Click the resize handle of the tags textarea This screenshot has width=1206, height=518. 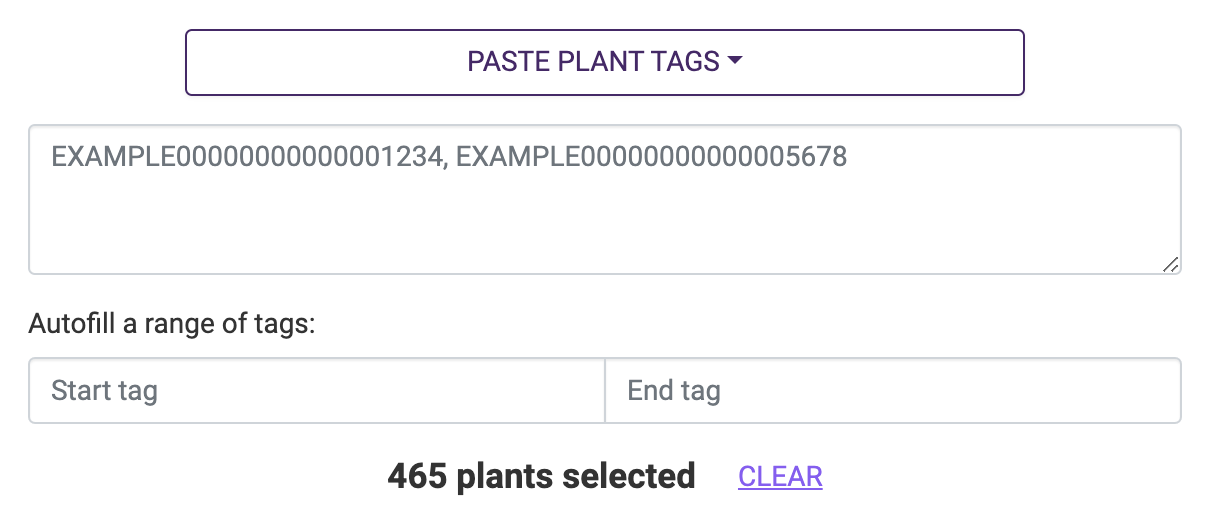click(1170, 264)
